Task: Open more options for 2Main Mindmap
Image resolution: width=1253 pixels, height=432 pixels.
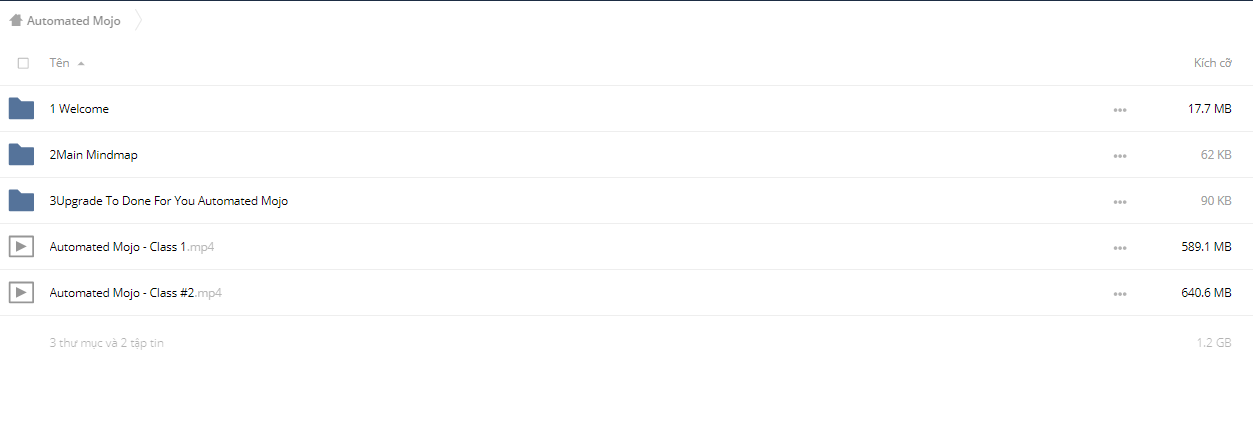Action: [x=1120, y=156]
